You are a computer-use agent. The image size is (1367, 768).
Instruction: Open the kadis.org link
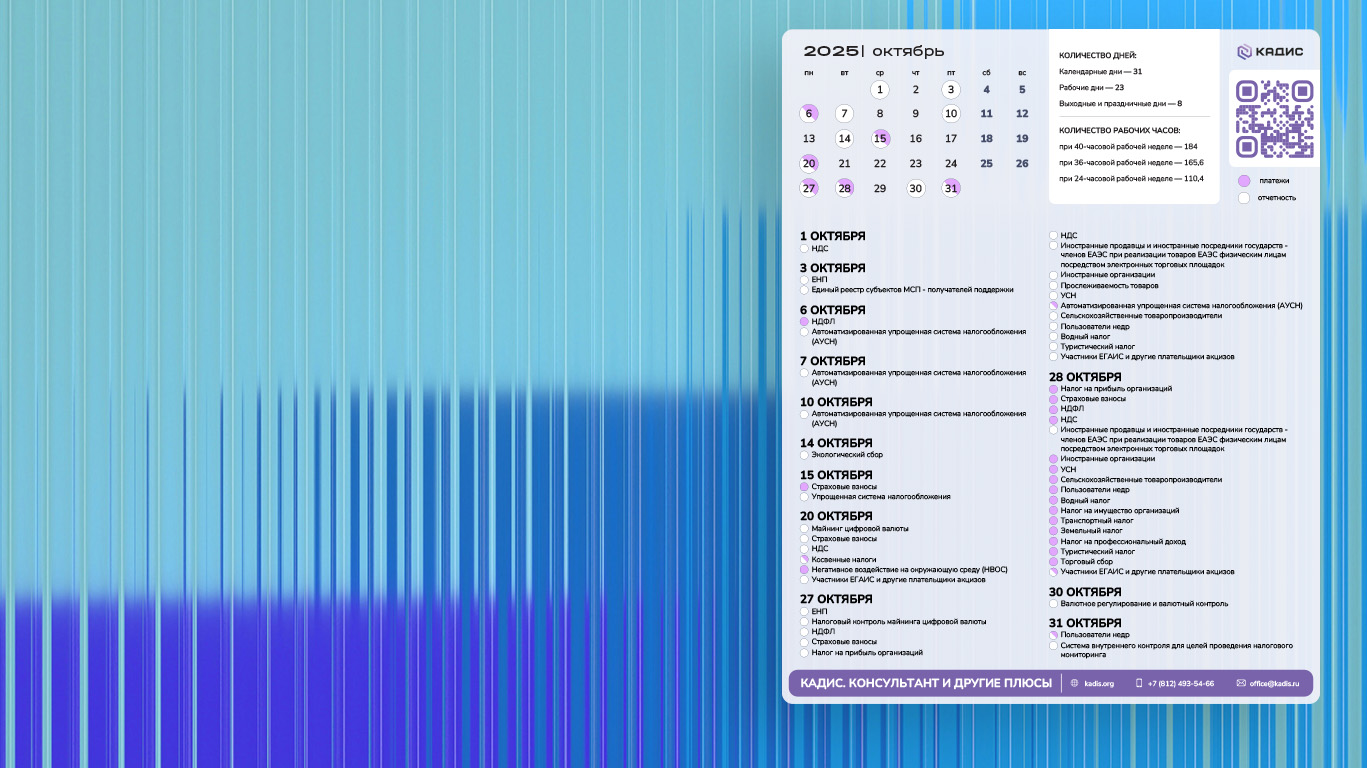tap(1098, 683)
